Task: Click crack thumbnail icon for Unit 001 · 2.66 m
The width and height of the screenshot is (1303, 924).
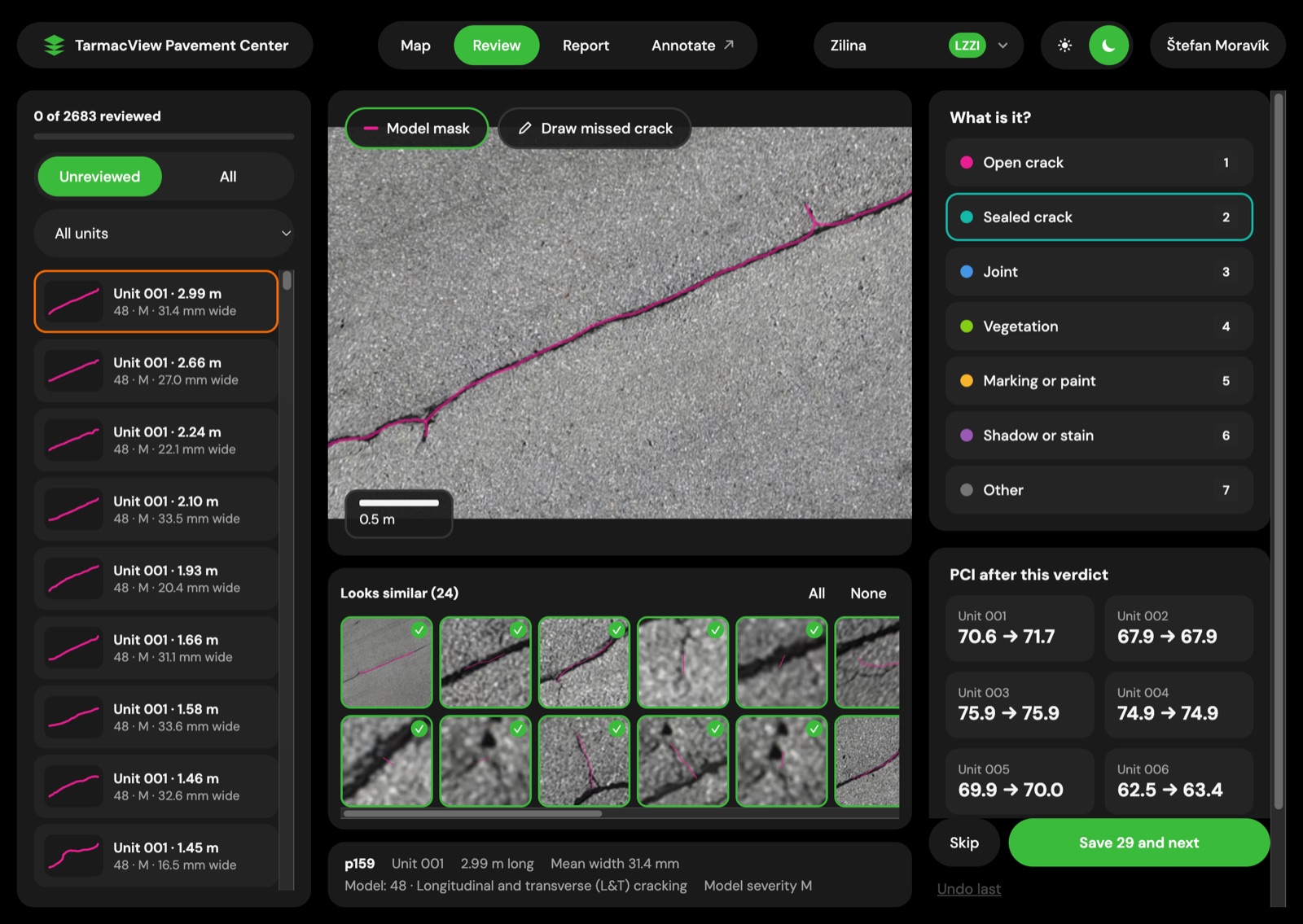Action: coord(73,371)
